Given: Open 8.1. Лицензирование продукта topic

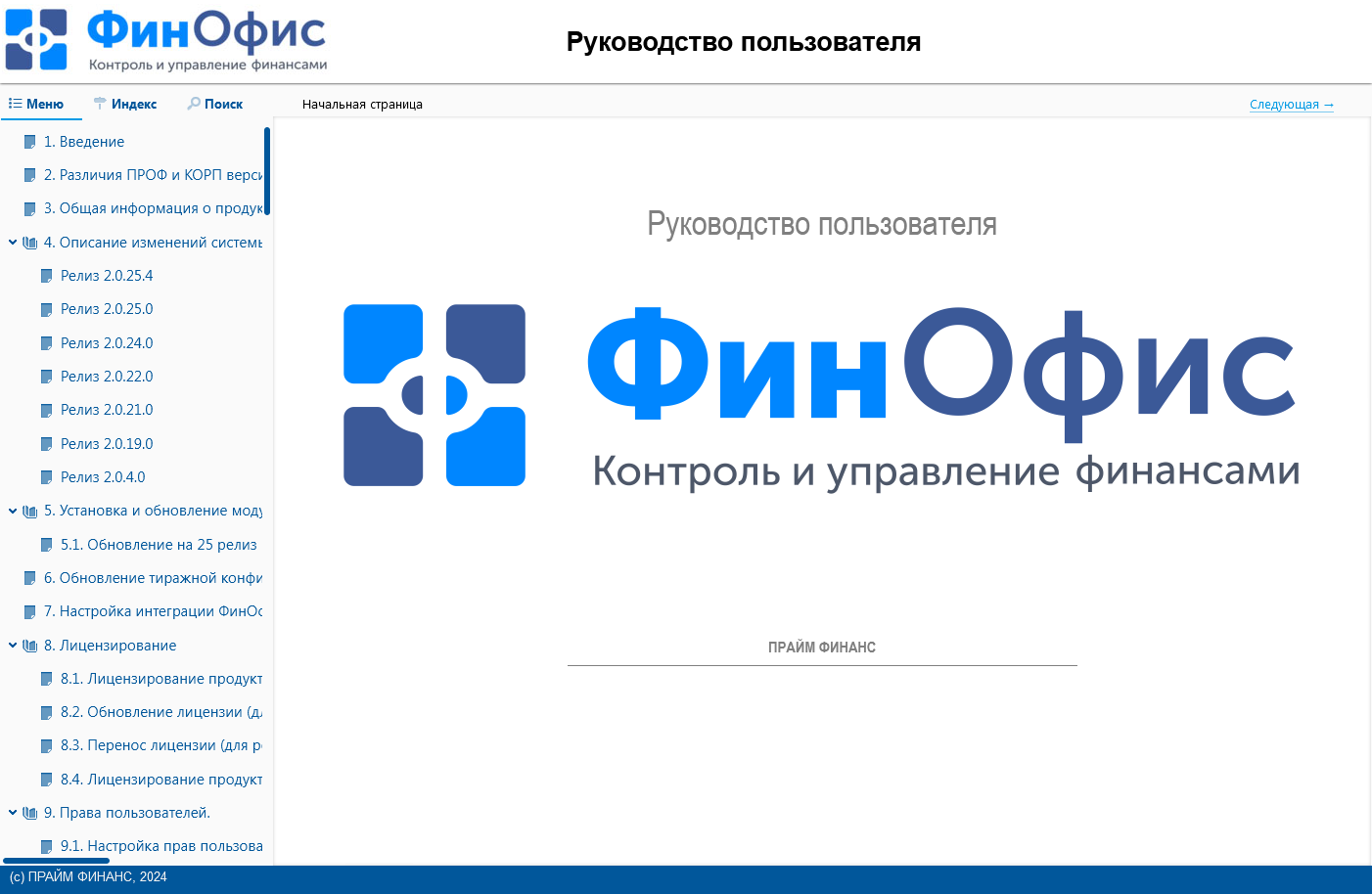Looking at the screenshot, I should 161,679.
